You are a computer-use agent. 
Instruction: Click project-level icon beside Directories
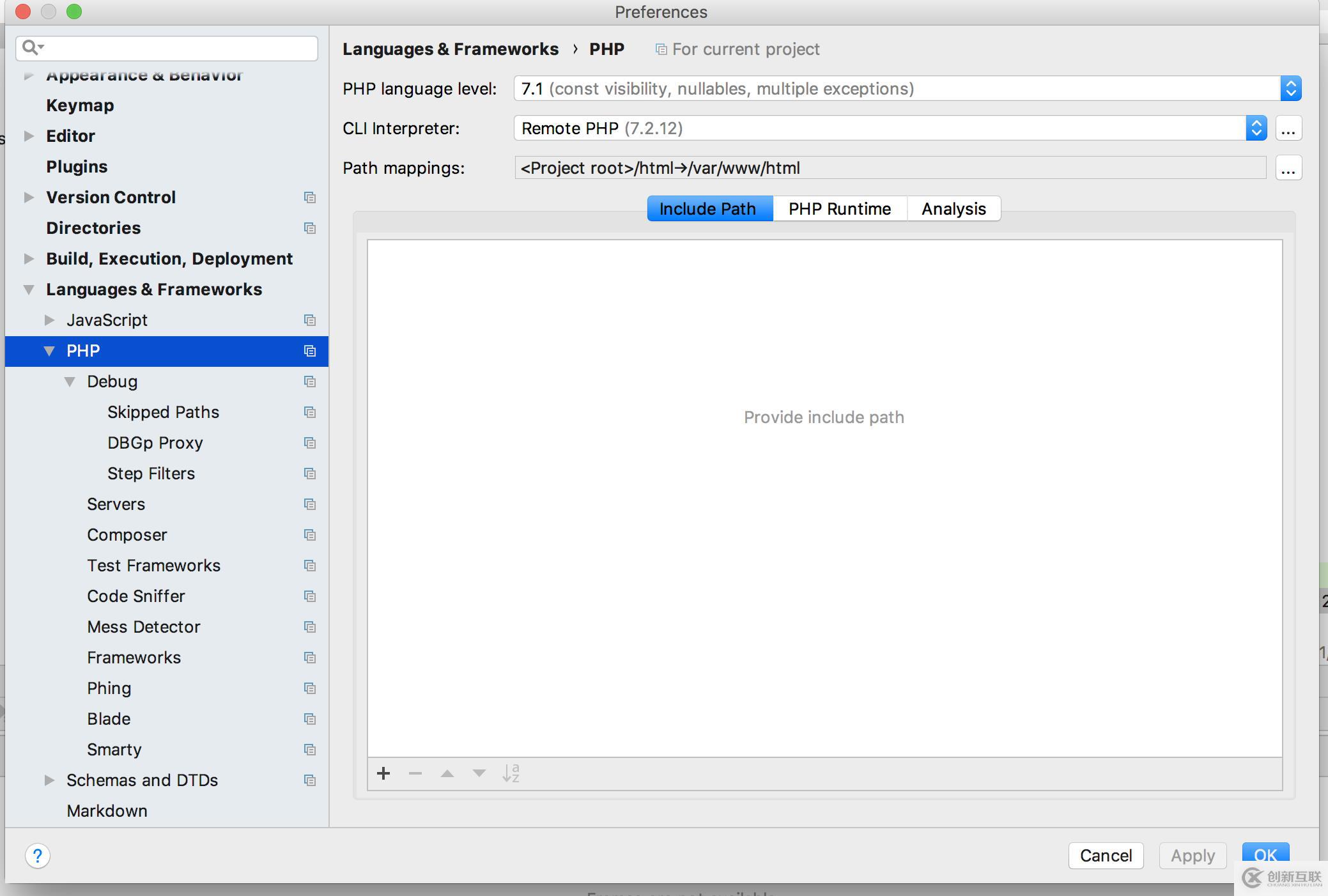click(310, 228)
